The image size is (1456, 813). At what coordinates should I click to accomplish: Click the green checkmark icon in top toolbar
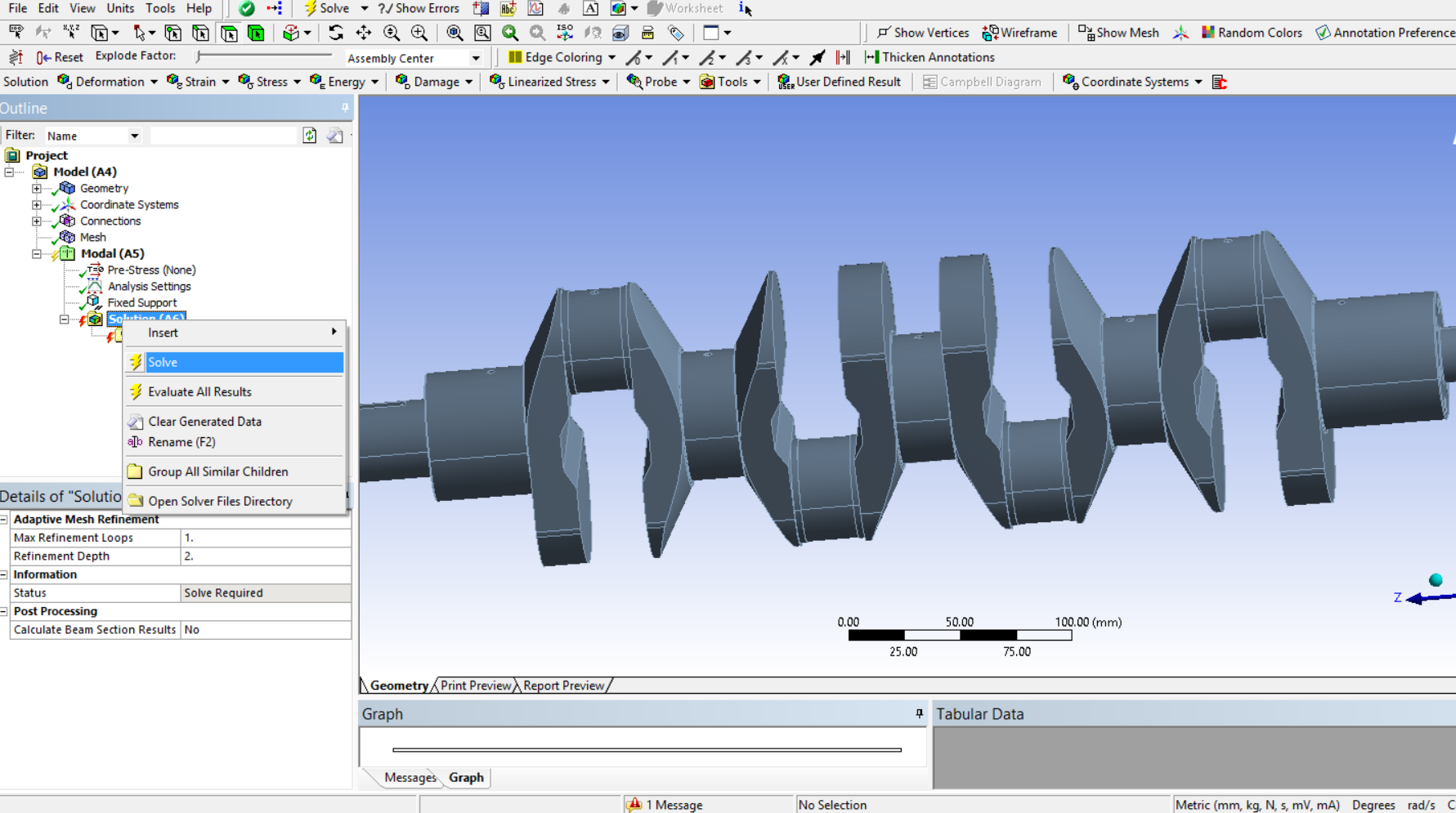[x=246, y=8]
